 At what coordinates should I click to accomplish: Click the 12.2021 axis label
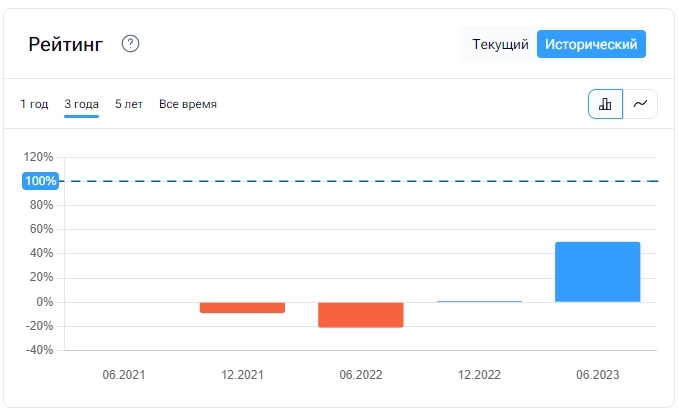click(242, 375)
